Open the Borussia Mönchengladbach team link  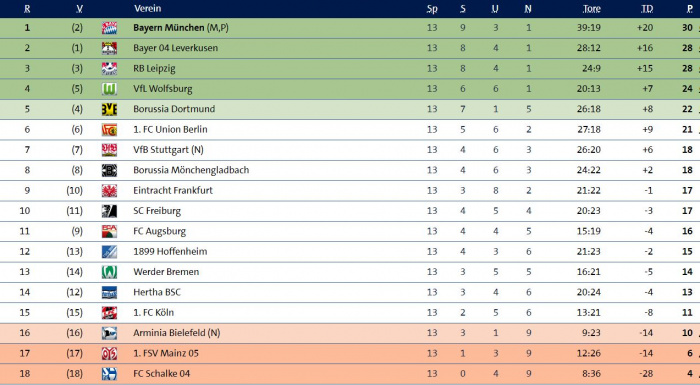coord(191,170)
